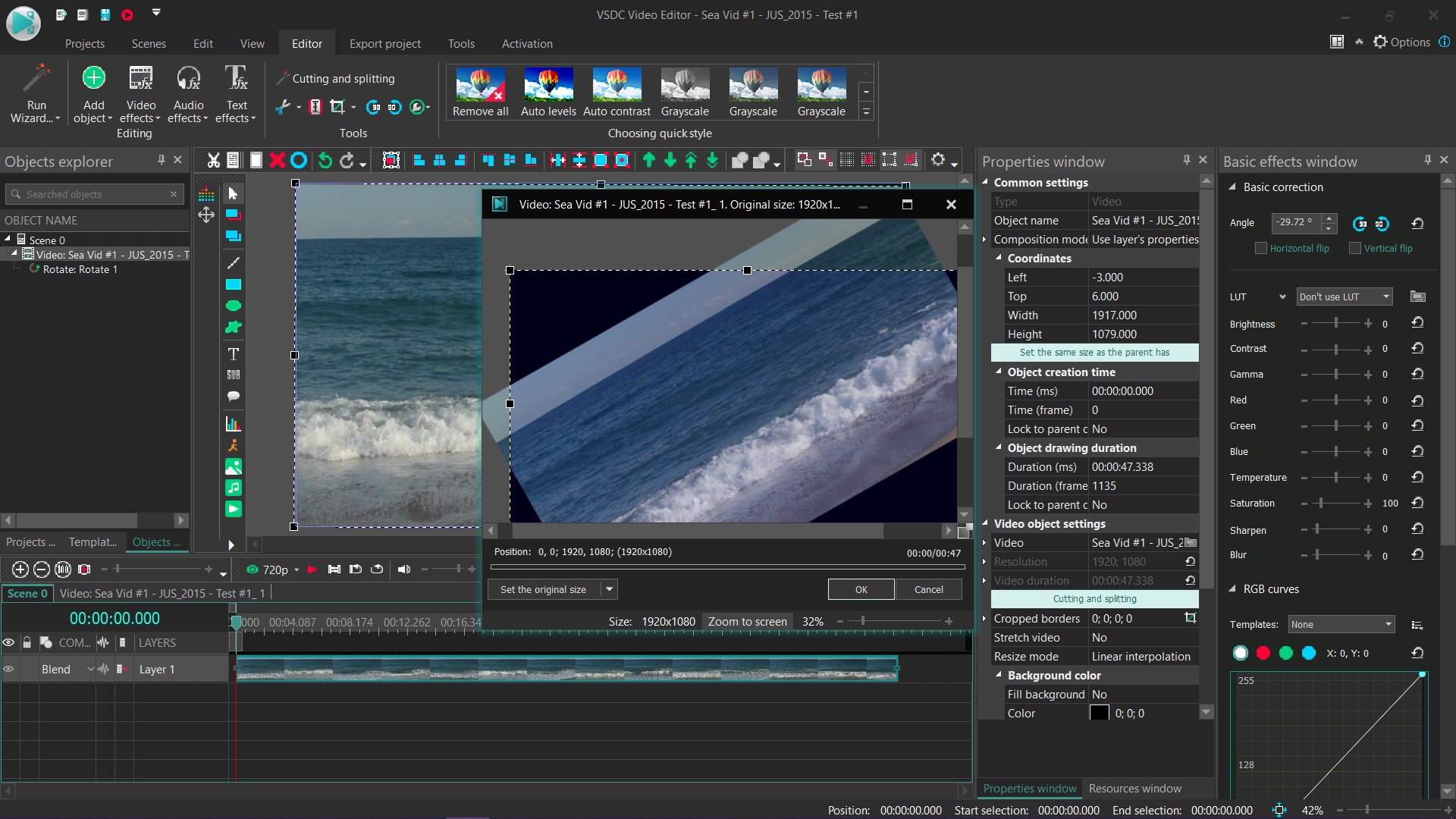Enable the Vertical flip checkbox
The width and height of the screenshot is (1456, 819).
1355,249
